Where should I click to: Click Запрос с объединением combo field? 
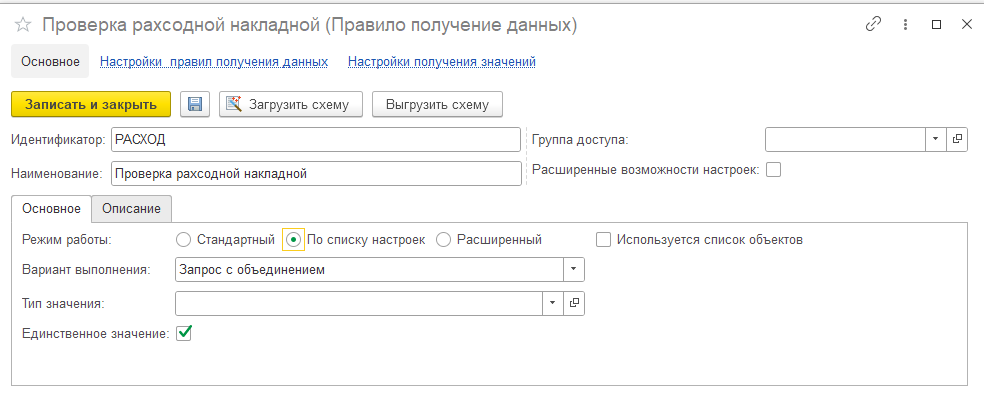[x=369, y=270]
